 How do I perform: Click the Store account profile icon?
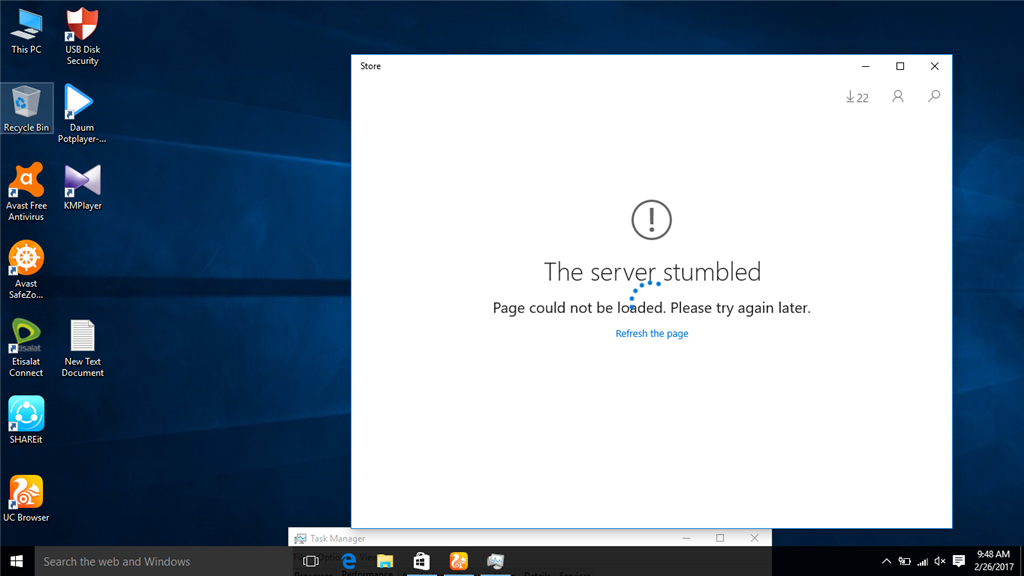[898, 97]
